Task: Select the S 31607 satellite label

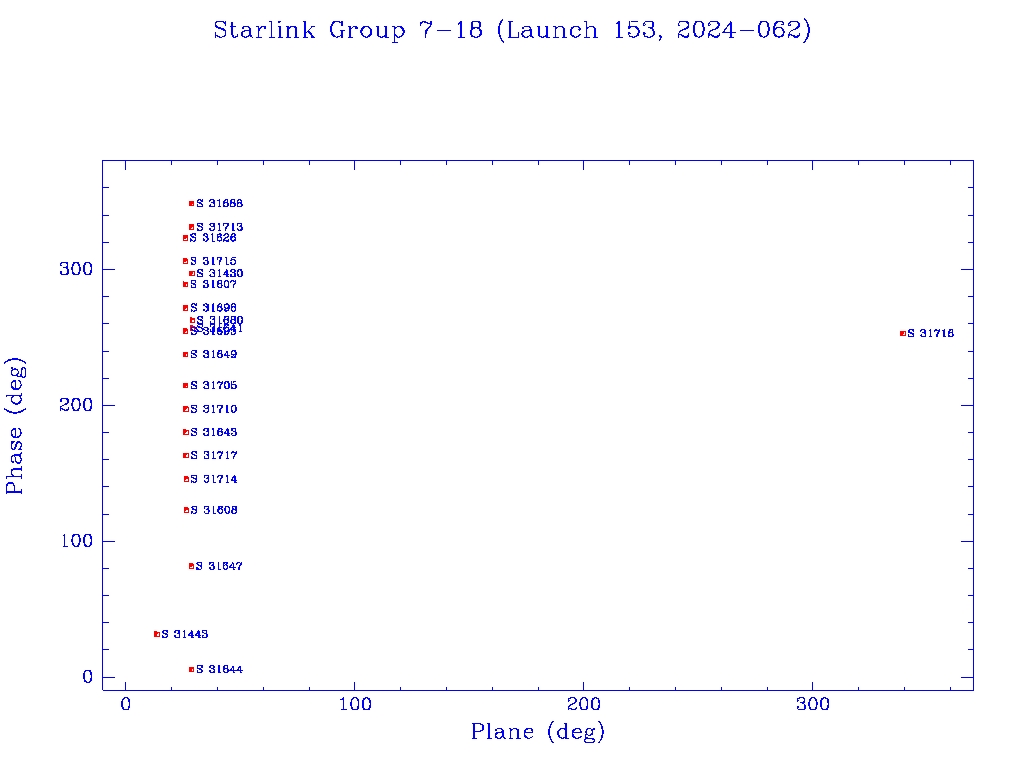Action: pos(214,285)
